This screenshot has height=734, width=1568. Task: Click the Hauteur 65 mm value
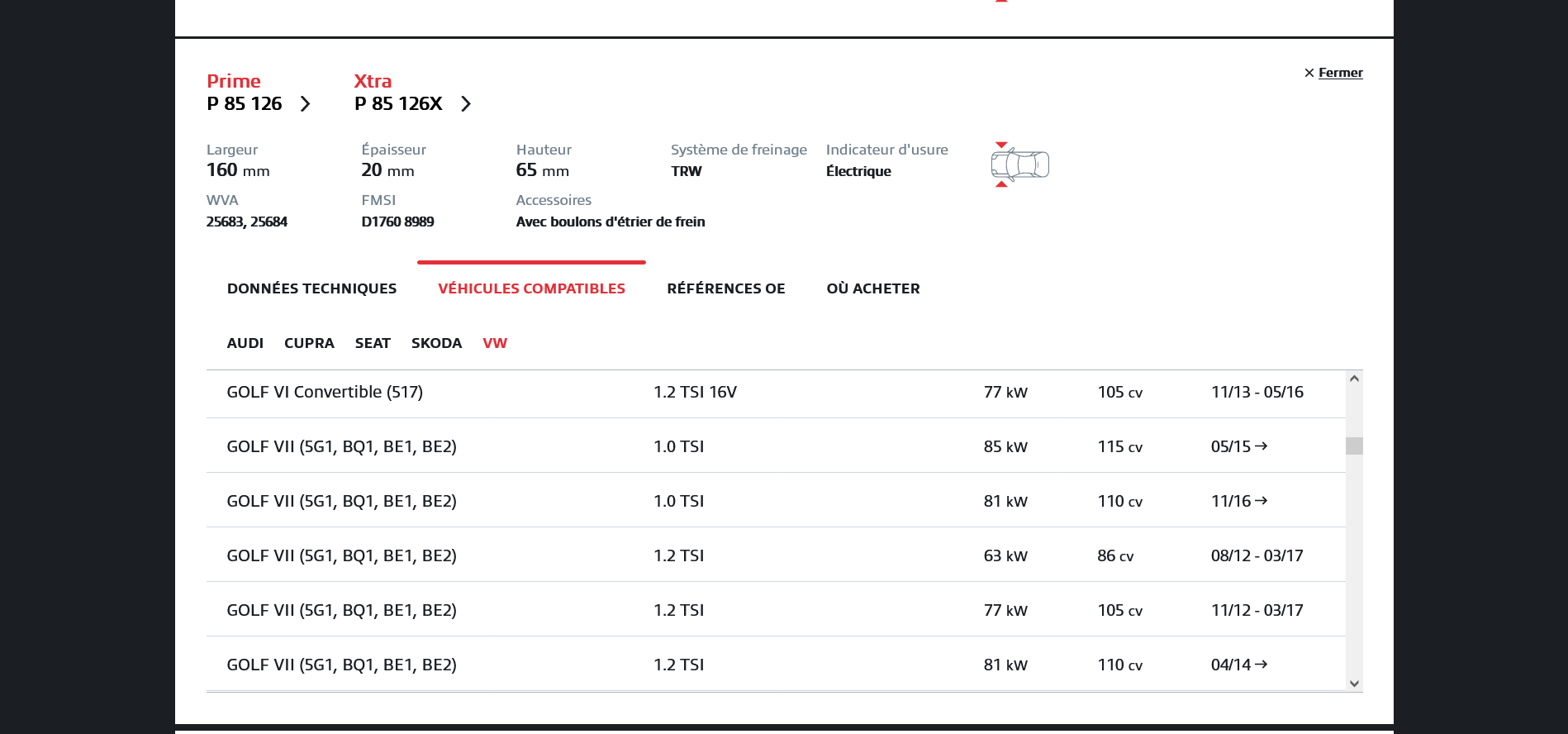click(543, 170)
